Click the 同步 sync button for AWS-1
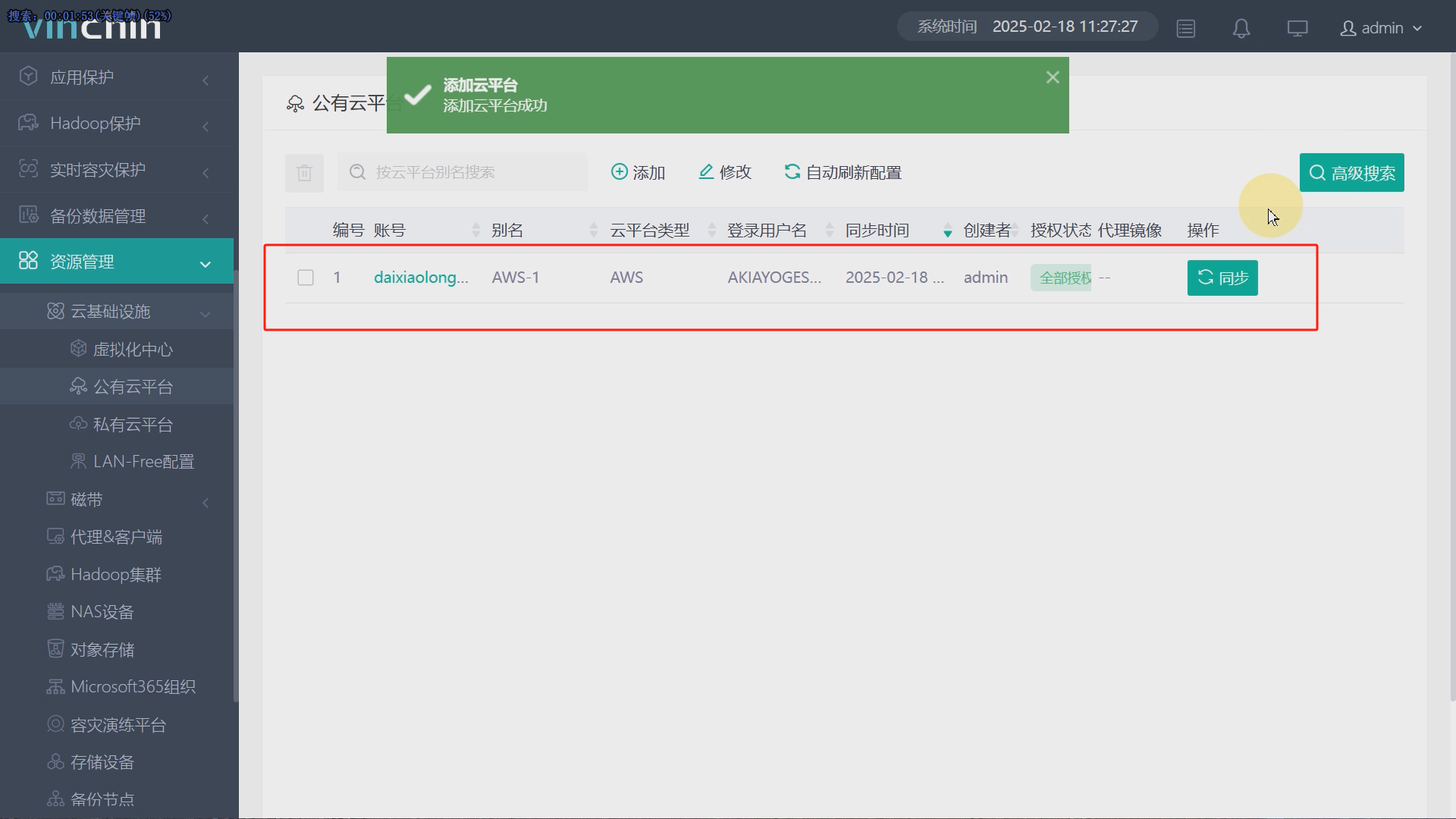The height and width of the screenshot is (819, 1456). pyautogui.click(x=1222, y=278)
